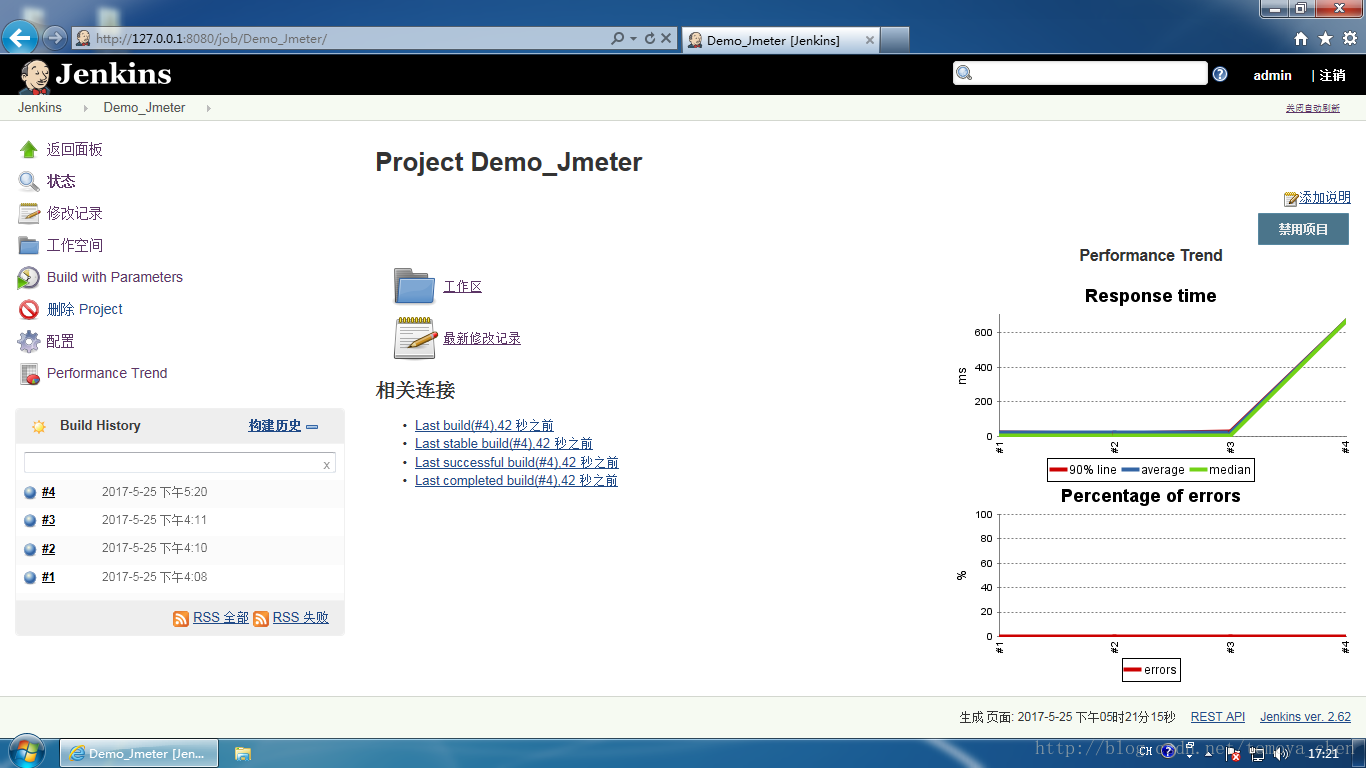The height and width of the screenshot is (768, 1366).
Task: Click the large 工作区 folder icon
Action: click(x=414, y=286)
